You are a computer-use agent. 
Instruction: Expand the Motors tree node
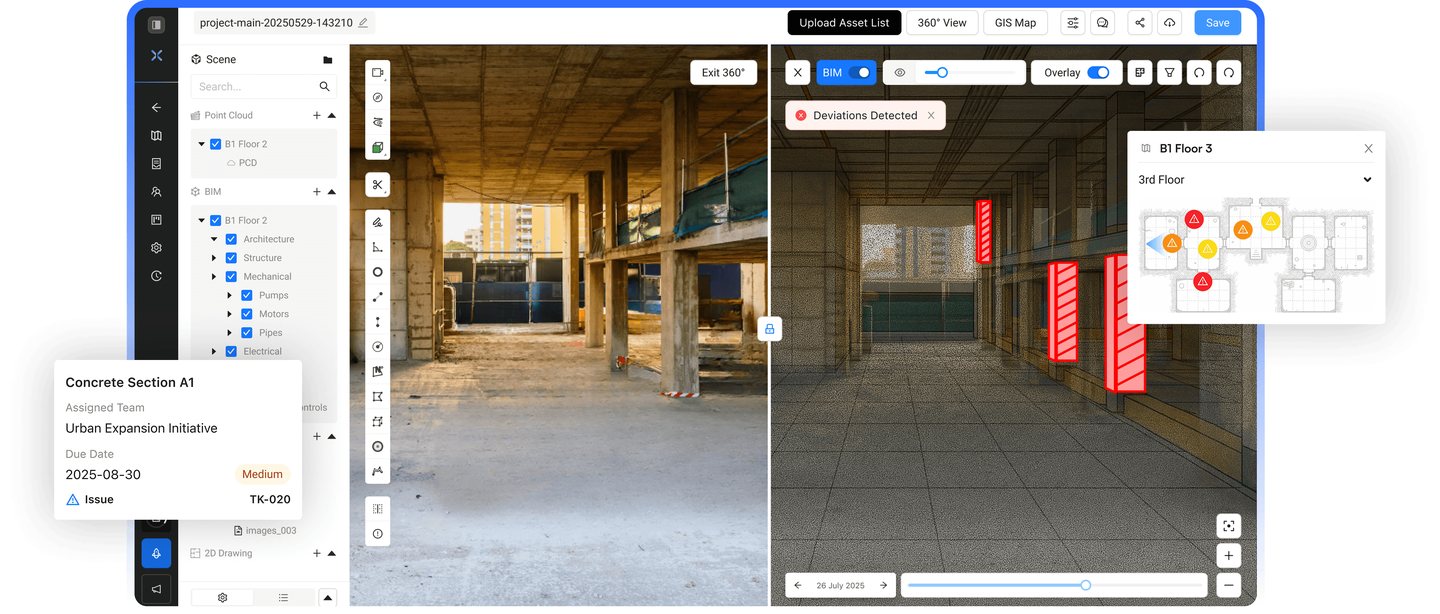pyautogui.click(x=230, y=314)
